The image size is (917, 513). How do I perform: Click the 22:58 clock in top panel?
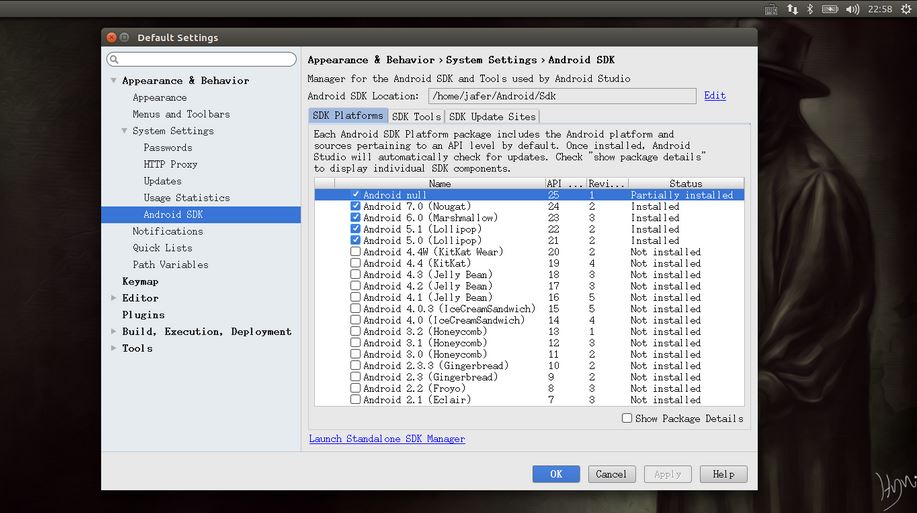click(x=880, y=9)
